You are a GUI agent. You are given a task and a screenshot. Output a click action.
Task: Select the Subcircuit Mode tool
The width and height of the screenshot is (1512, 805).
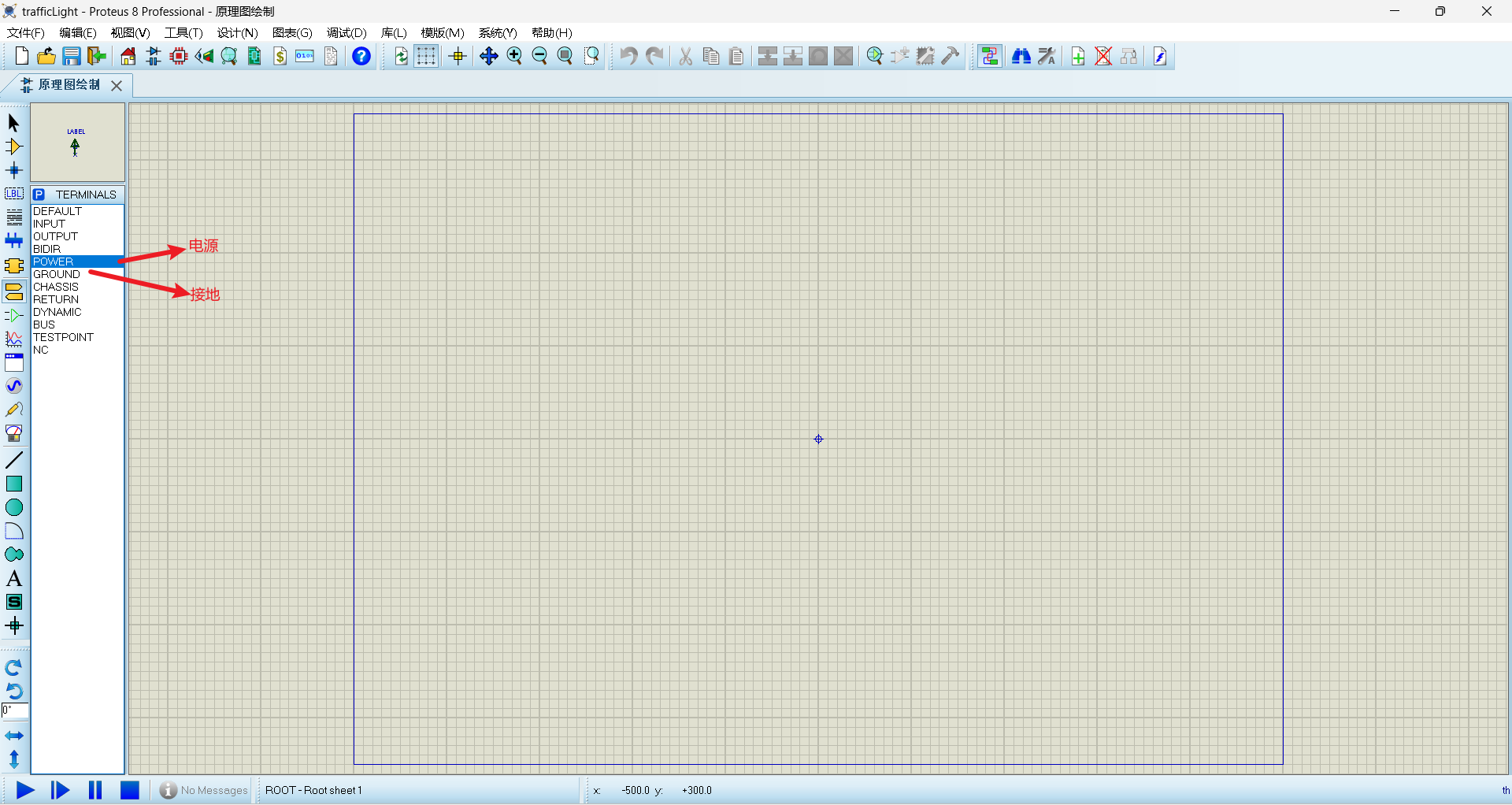tap(13, 266)
